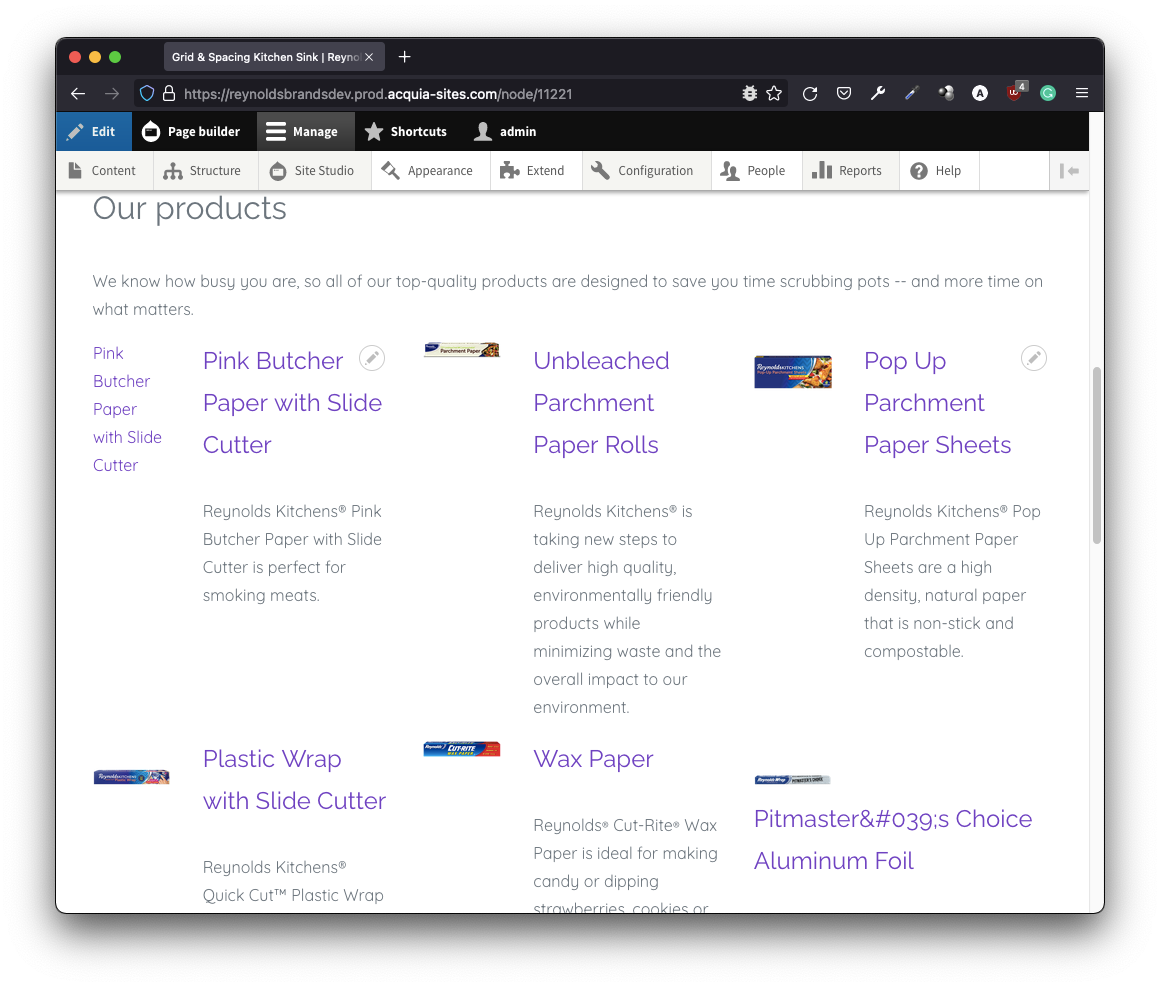Click the vertical page scrollbar thumb
1160x987 pixels.
point(1096,455)
